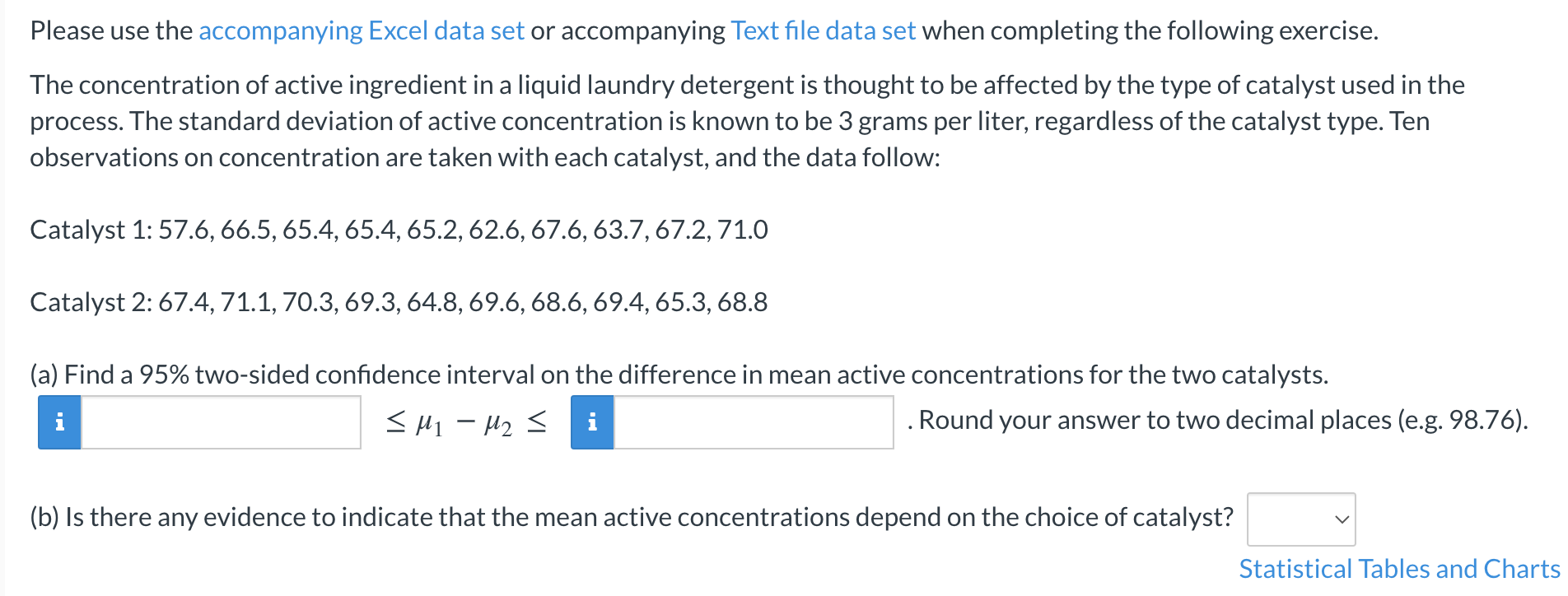The height and width of the screenshot is (596, 1568).
Task: Open the Text file data set
Action: 820,30
